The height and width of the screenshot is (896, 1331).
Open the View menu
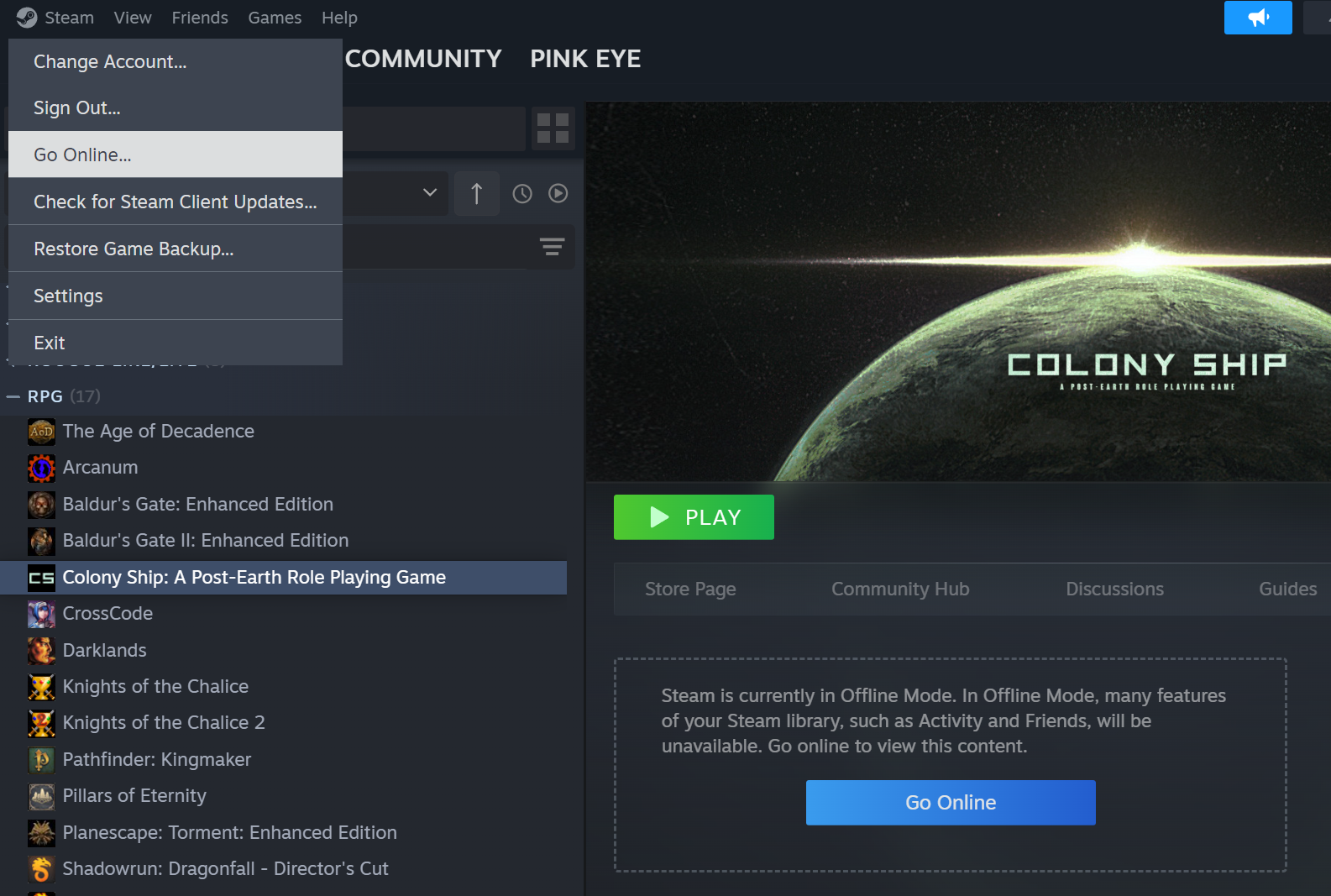pos(133,18)
